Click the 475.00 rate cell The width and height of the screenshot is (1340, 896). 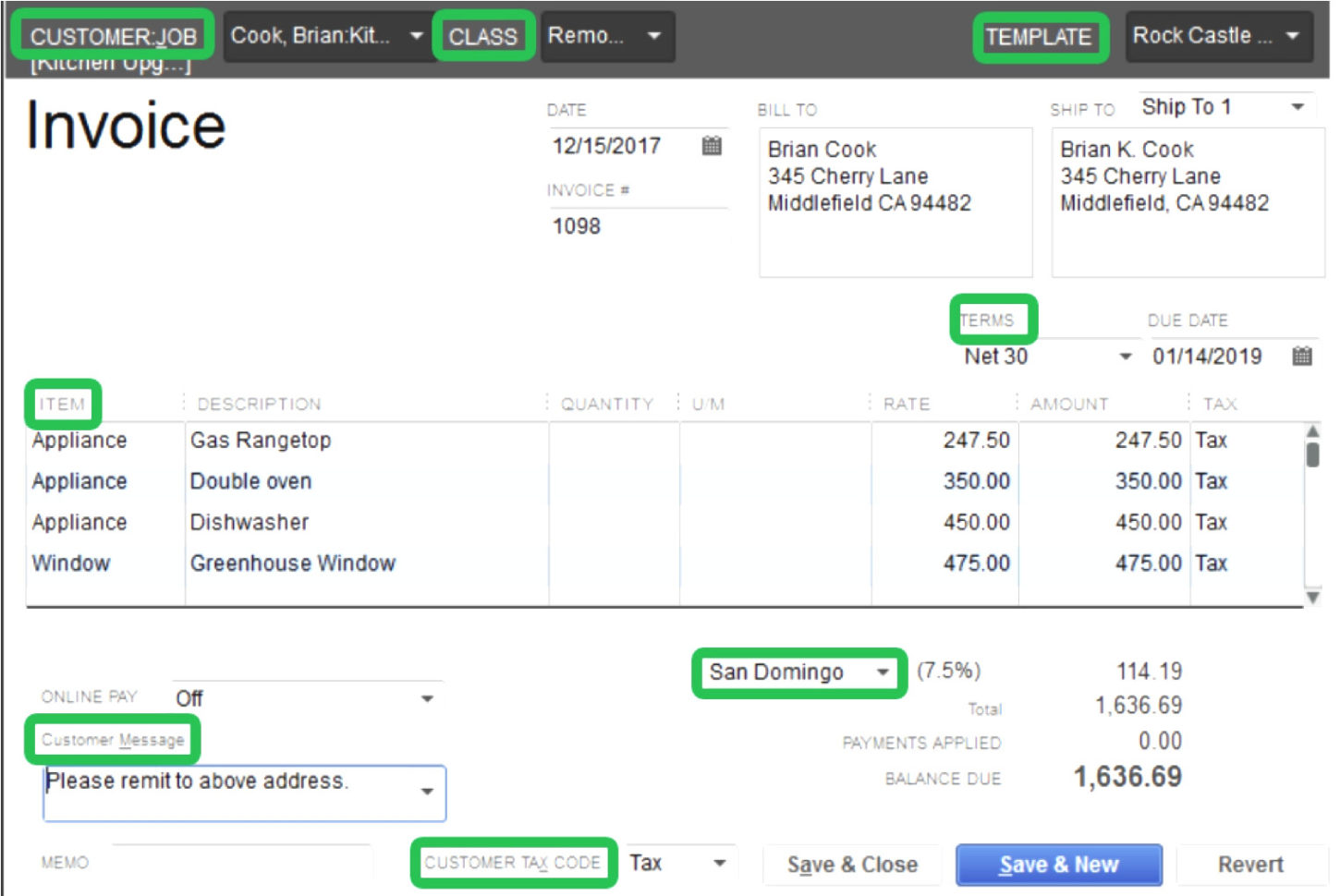tap(944, 563)
